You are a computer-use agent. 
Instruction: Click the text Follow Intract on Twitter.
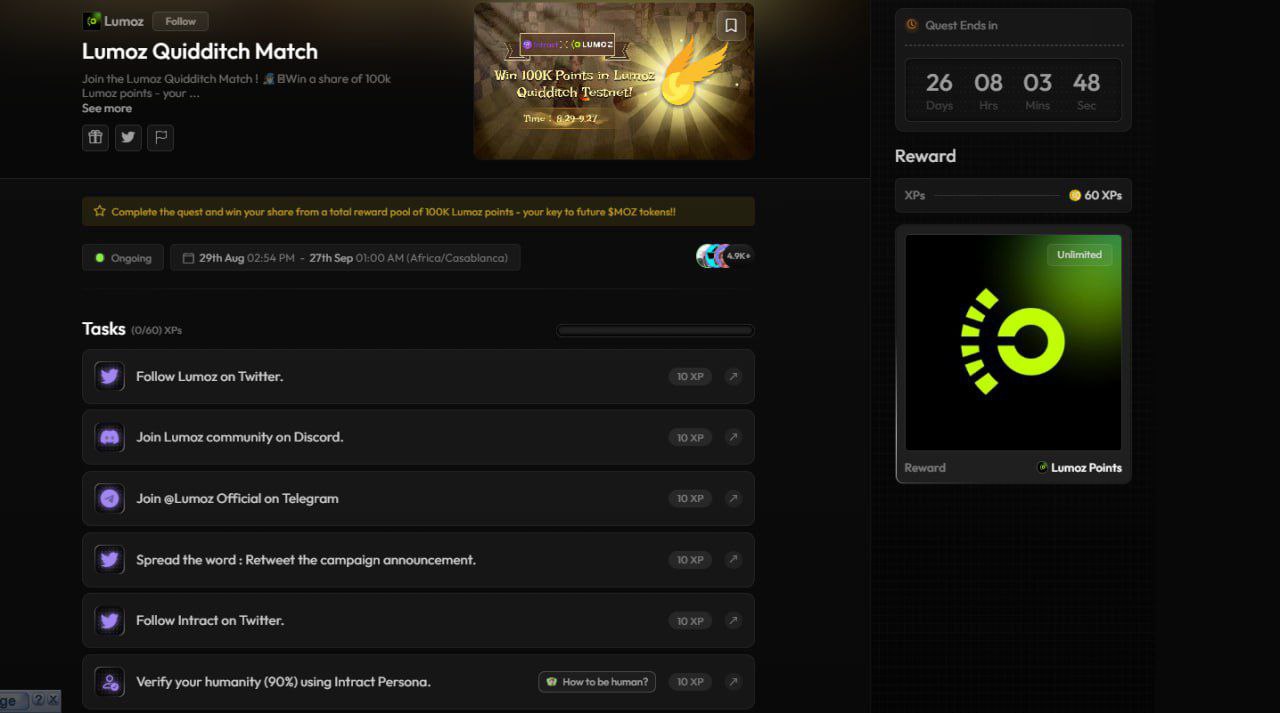point(210,621)
